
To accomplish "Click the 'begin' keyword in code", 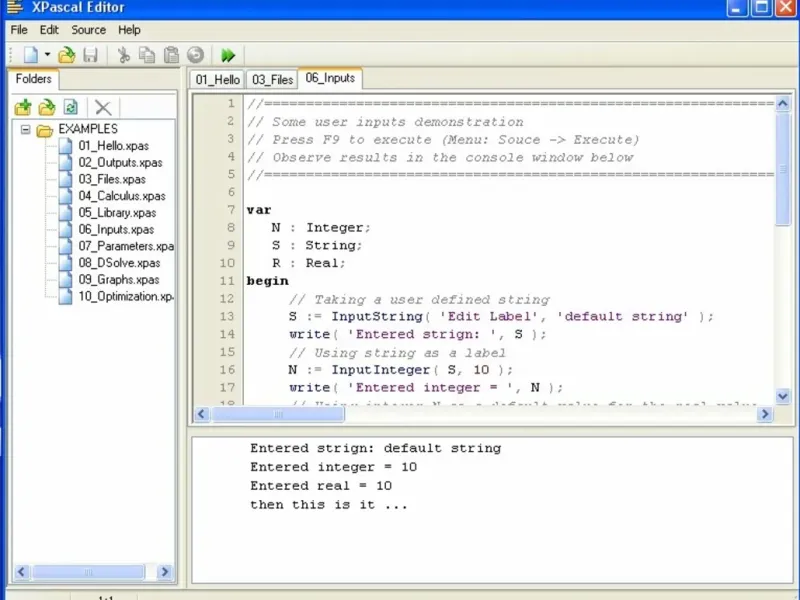I will coord(267,282).
